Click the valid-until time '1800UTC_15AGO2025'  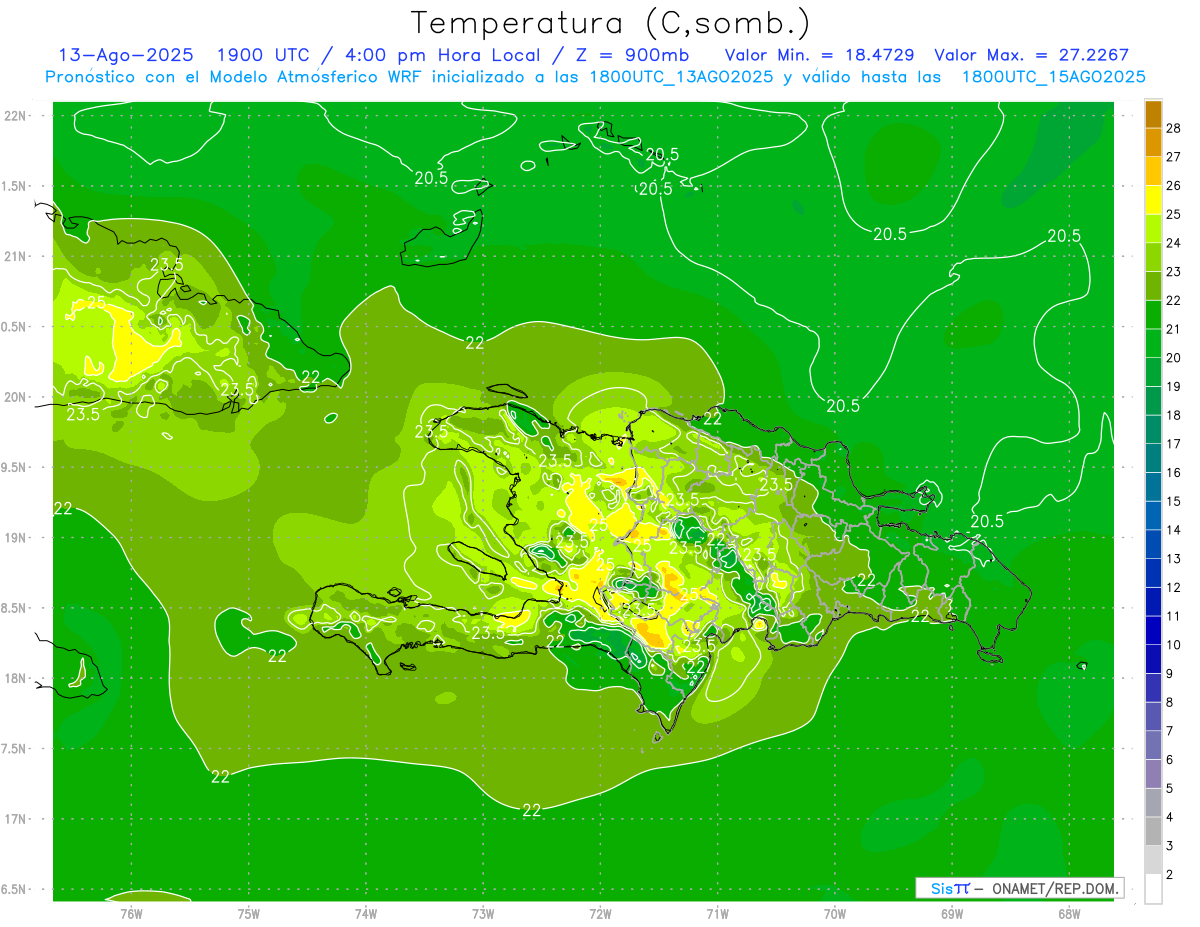click(1053, 77)
